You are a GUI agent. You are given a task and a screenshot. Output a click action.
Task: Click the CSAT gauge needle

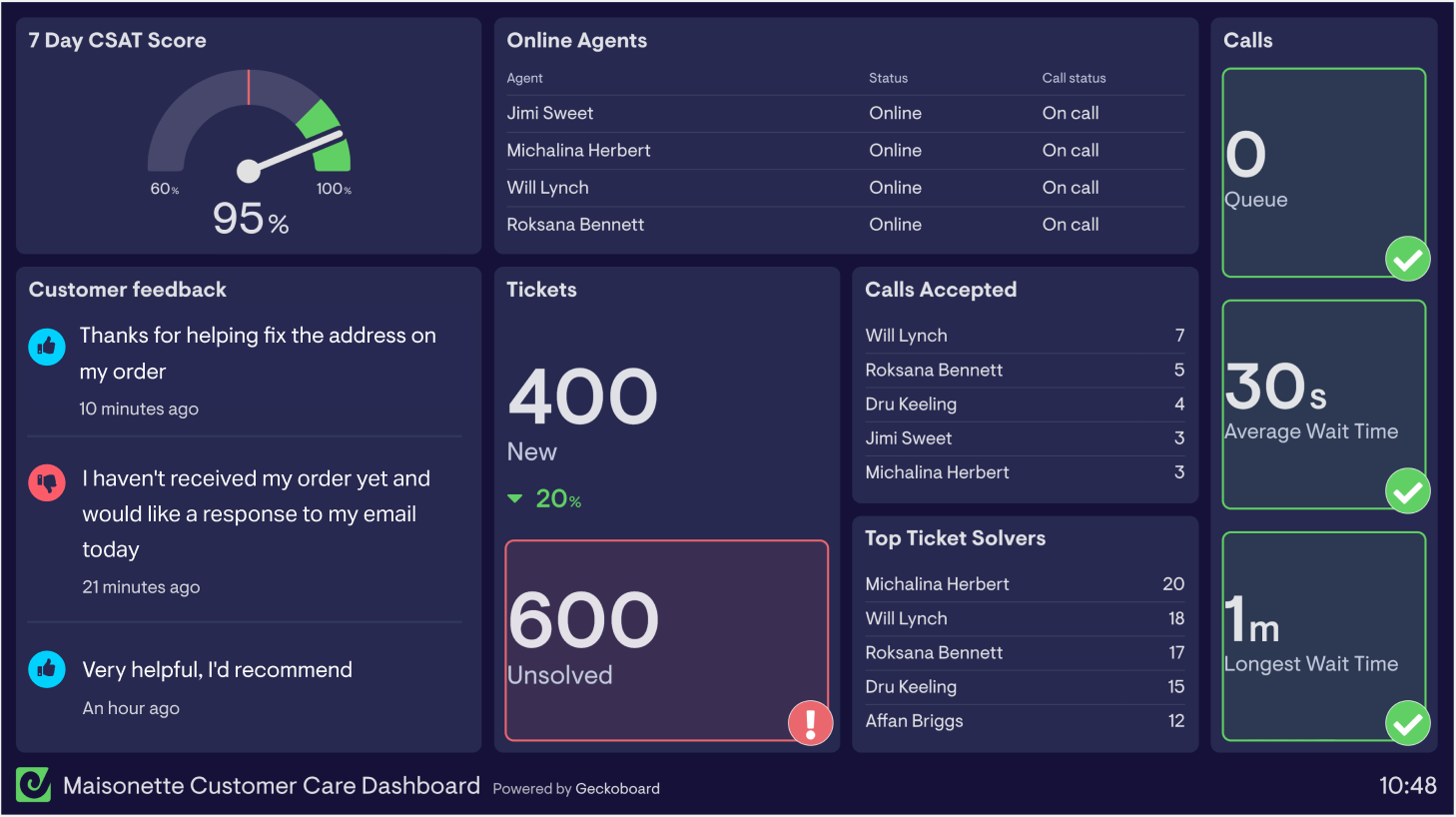tap(296, 152)
